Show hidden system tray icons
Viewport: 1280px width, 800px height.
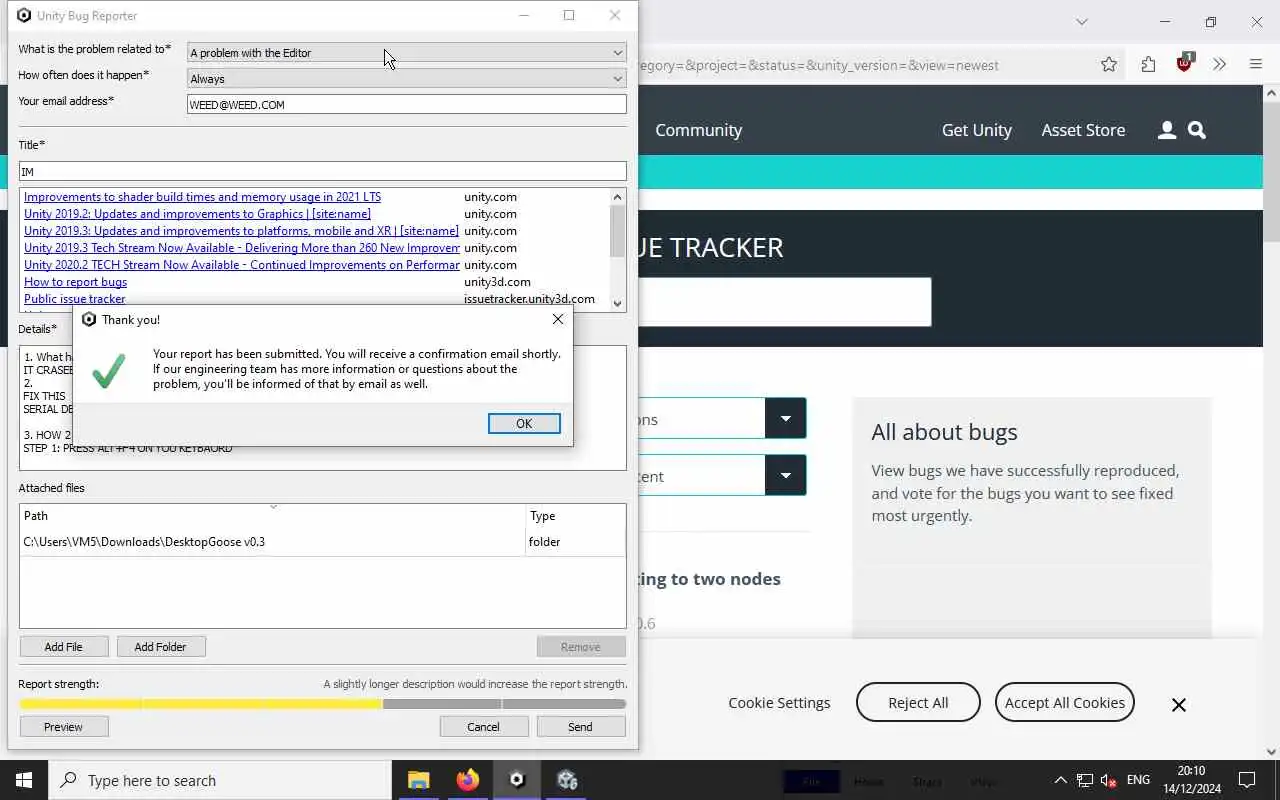tap(1060, 780)
